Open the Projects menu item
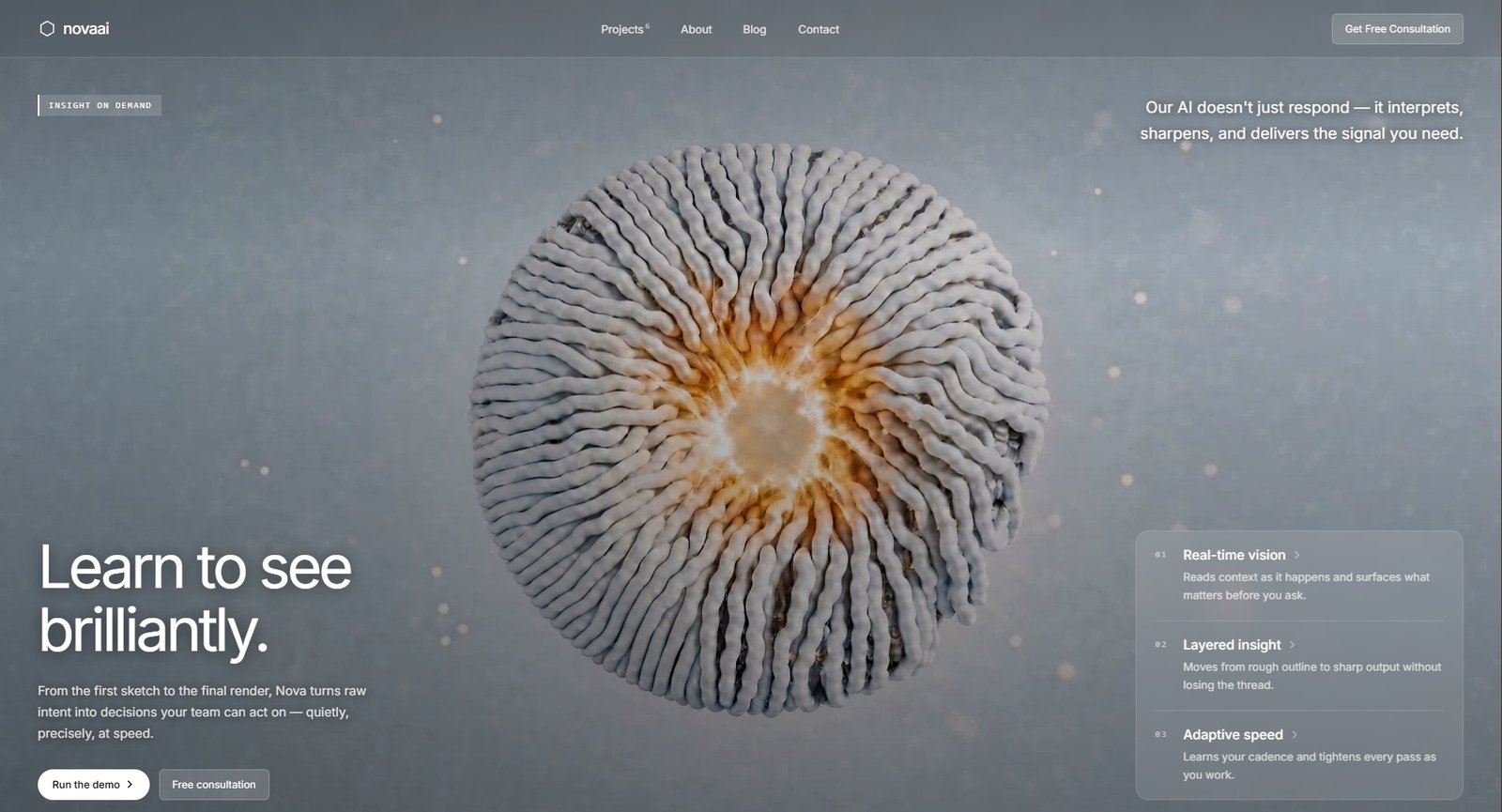 624,29
